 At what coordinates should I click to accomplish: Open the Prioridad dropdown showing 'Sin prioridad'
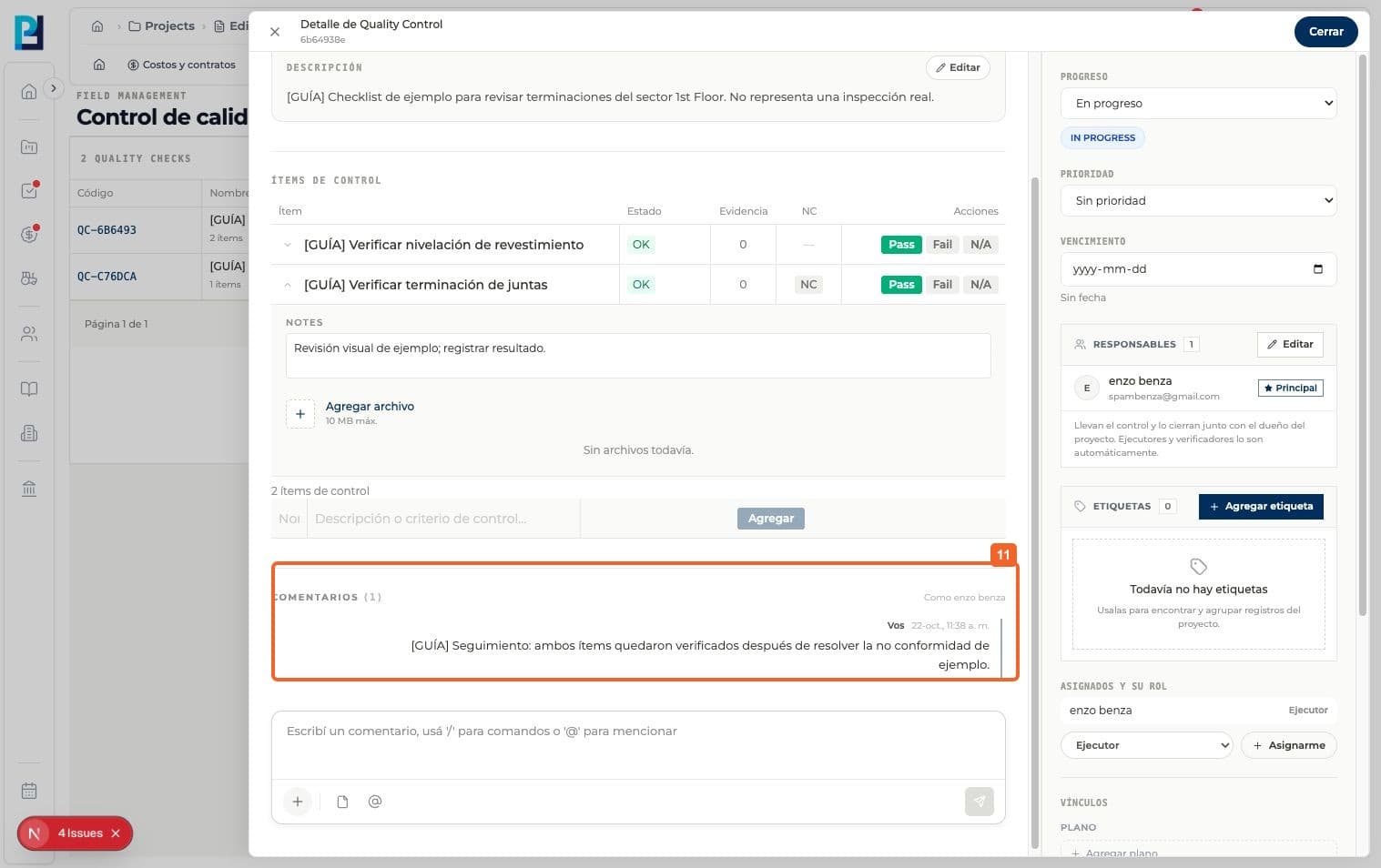(1198, 200)
